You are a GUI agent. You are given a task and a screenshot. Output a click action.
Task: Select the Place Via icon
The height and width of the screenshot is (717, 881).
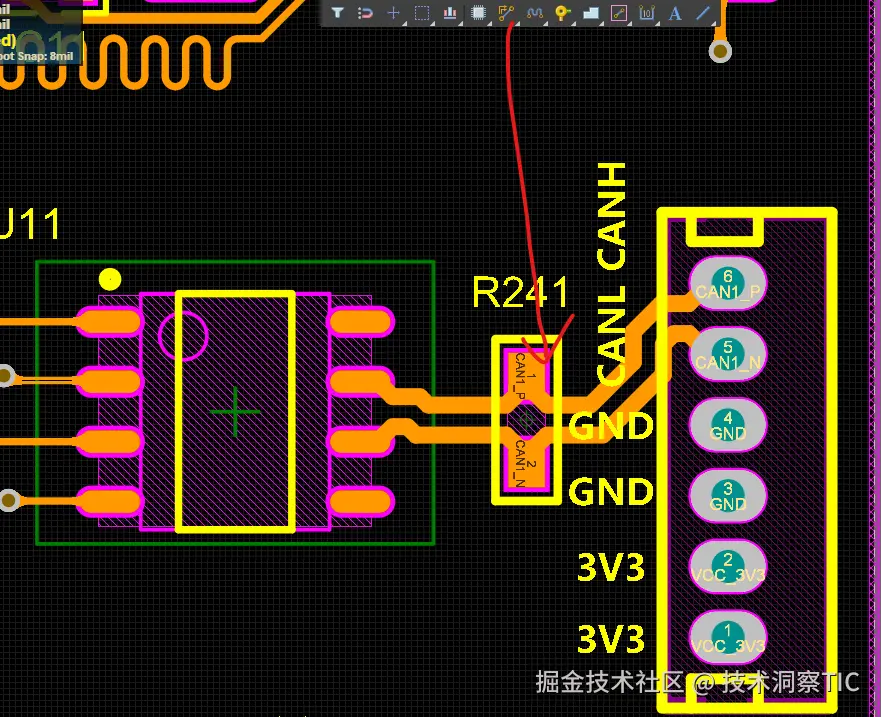pos(562,12)
